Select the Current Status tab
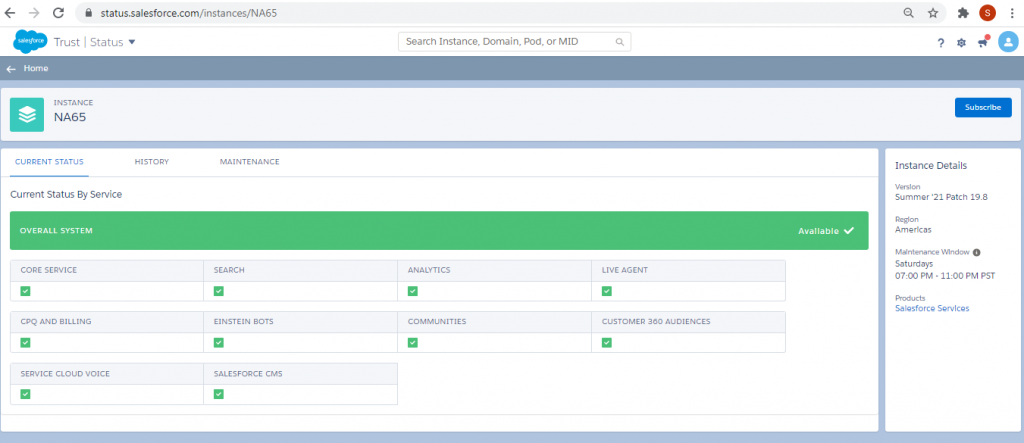 coord(49,161)
